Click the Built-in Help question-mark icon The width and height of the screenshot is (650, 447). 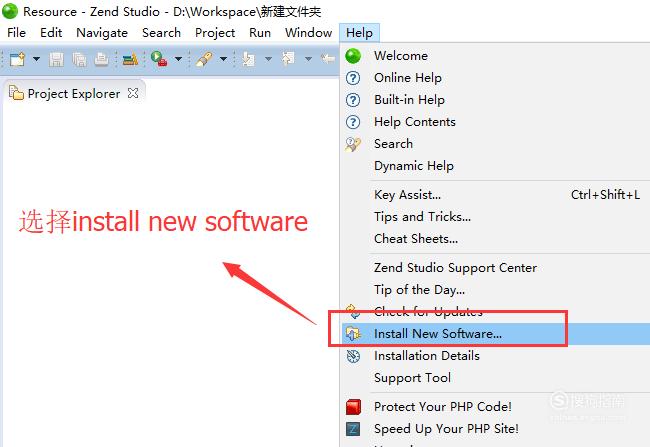pos(353,100)
